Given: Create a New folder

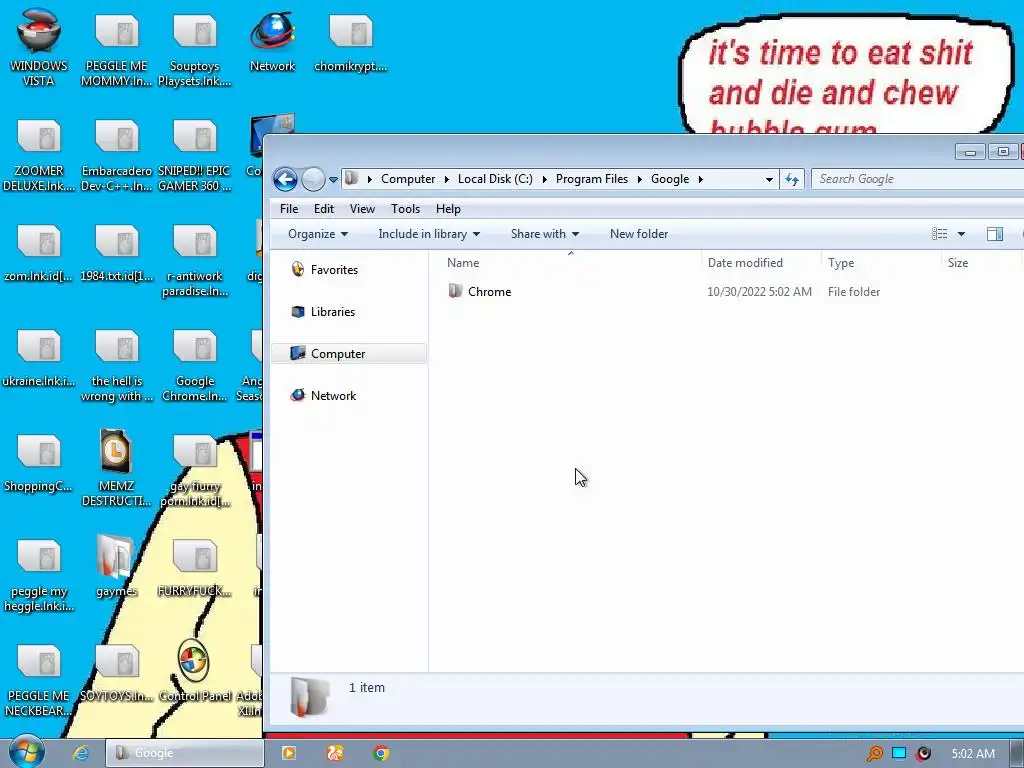Looking at the screenshot, I should [639, 234].
